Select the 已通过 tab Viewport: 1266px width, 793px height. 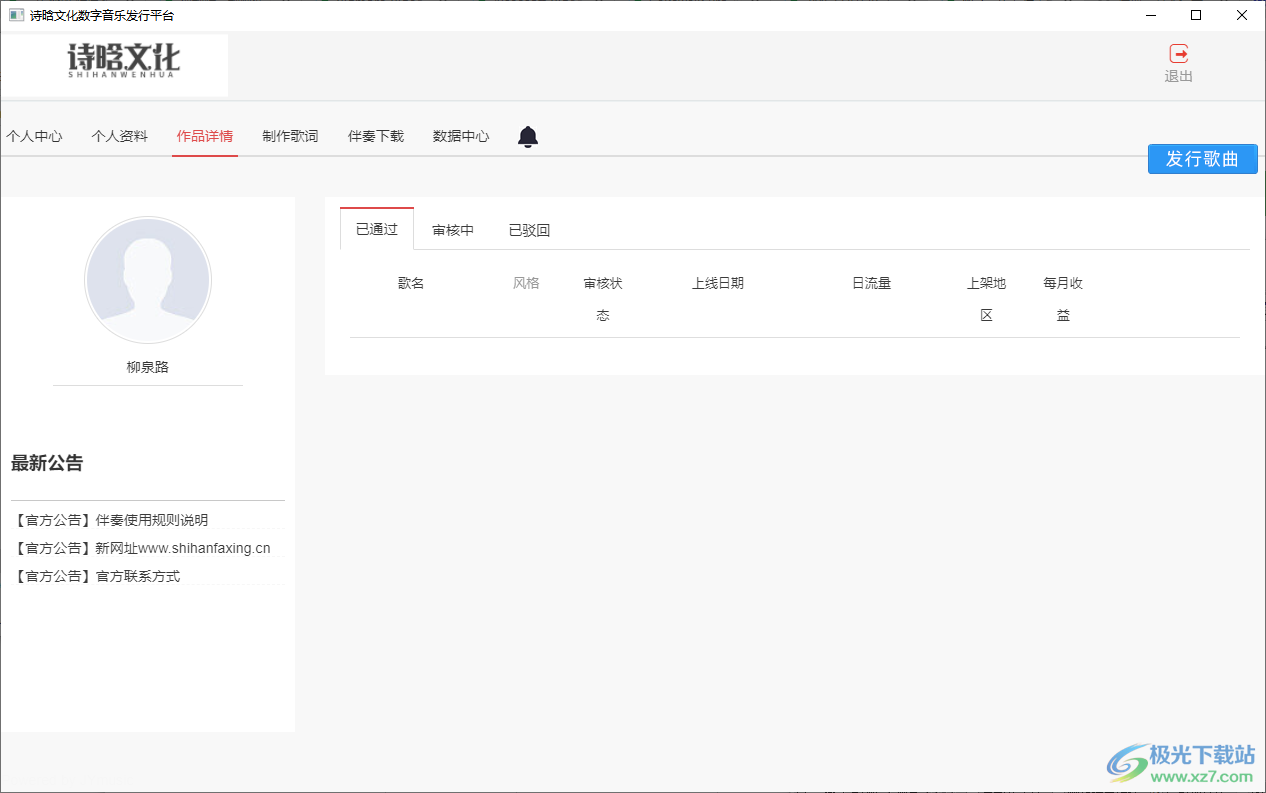376,229
